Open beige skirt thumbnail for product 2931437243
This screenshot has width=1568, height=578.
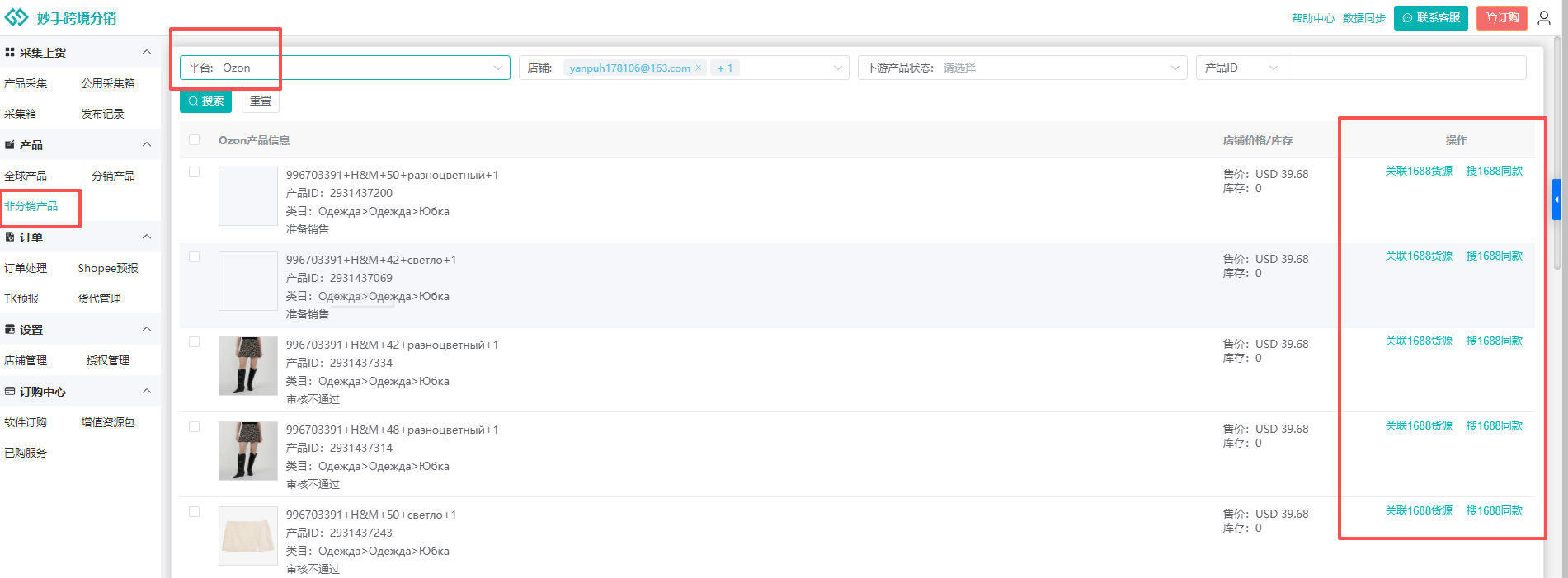(248, 536)
